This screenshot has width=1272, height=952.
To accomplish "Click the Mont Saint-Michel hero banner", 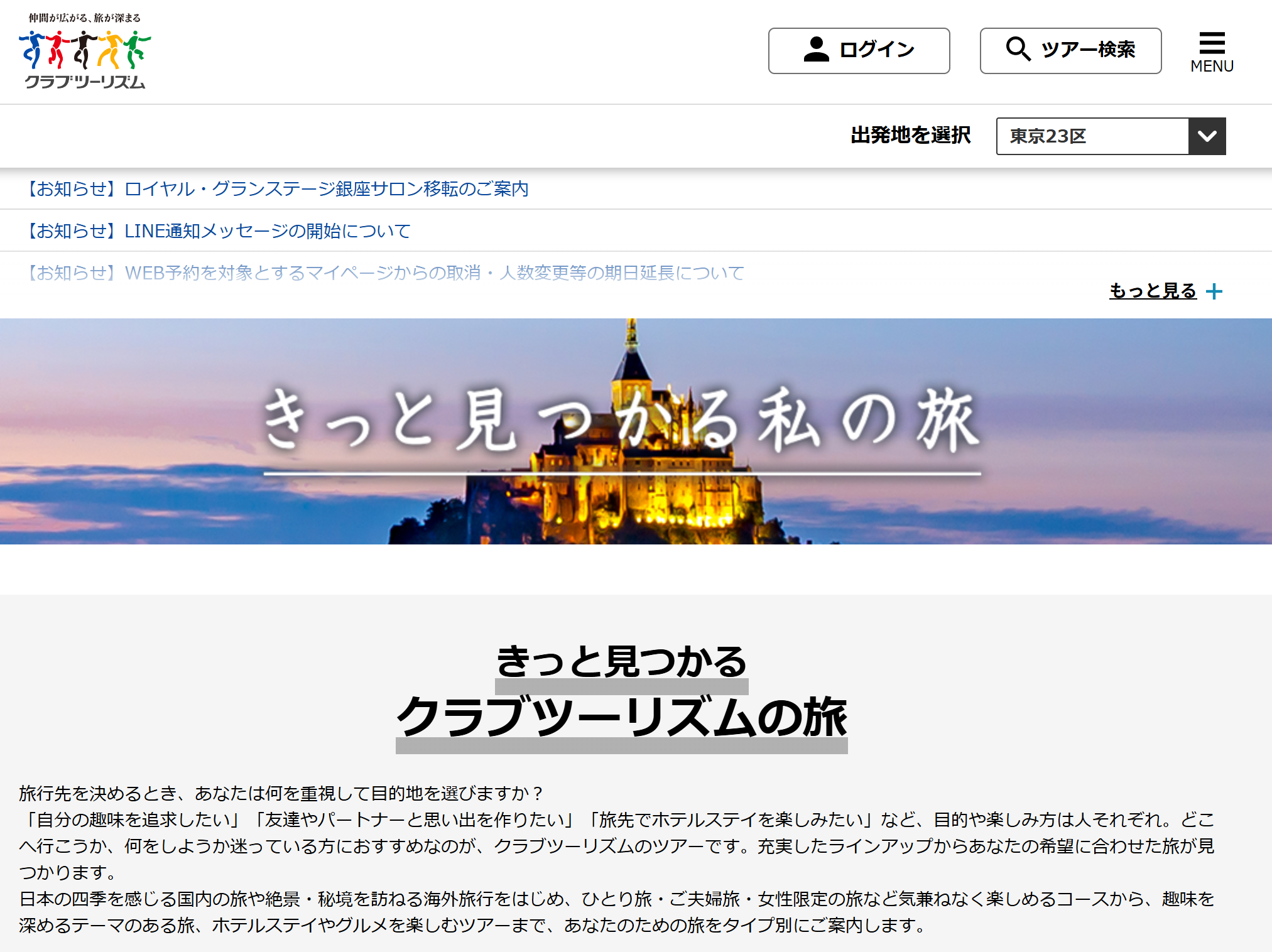I will [636, 509].
